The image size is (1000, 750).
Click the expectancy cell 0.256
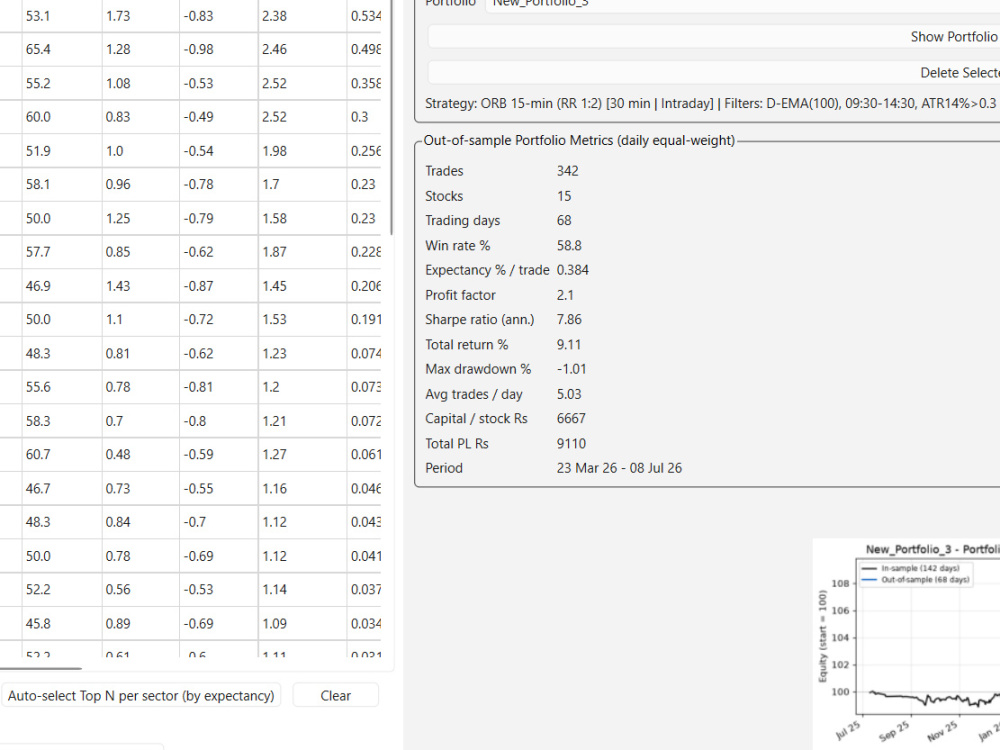click(365, 151)
